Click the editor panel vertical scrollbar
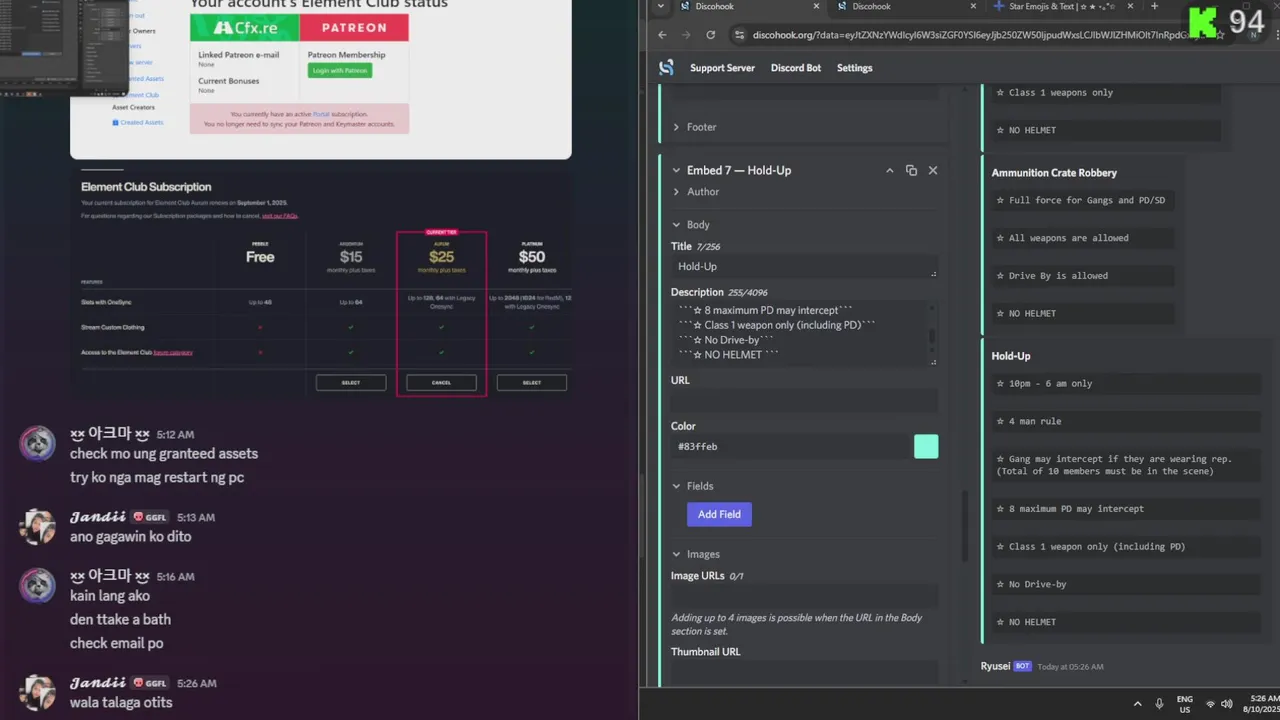The width and height of the screenshot is (1280, 720). coord(965,525)
